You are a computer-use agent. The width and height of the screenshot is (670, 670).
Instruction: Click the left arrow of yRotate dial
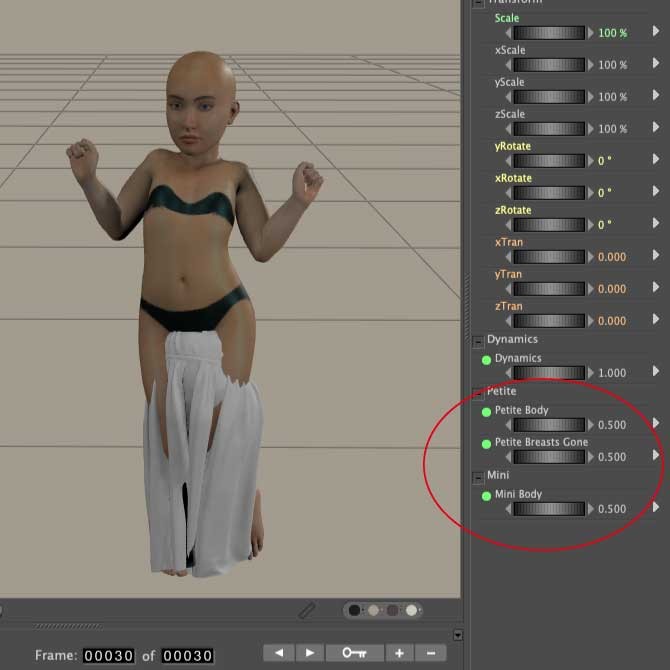(509, 161)
